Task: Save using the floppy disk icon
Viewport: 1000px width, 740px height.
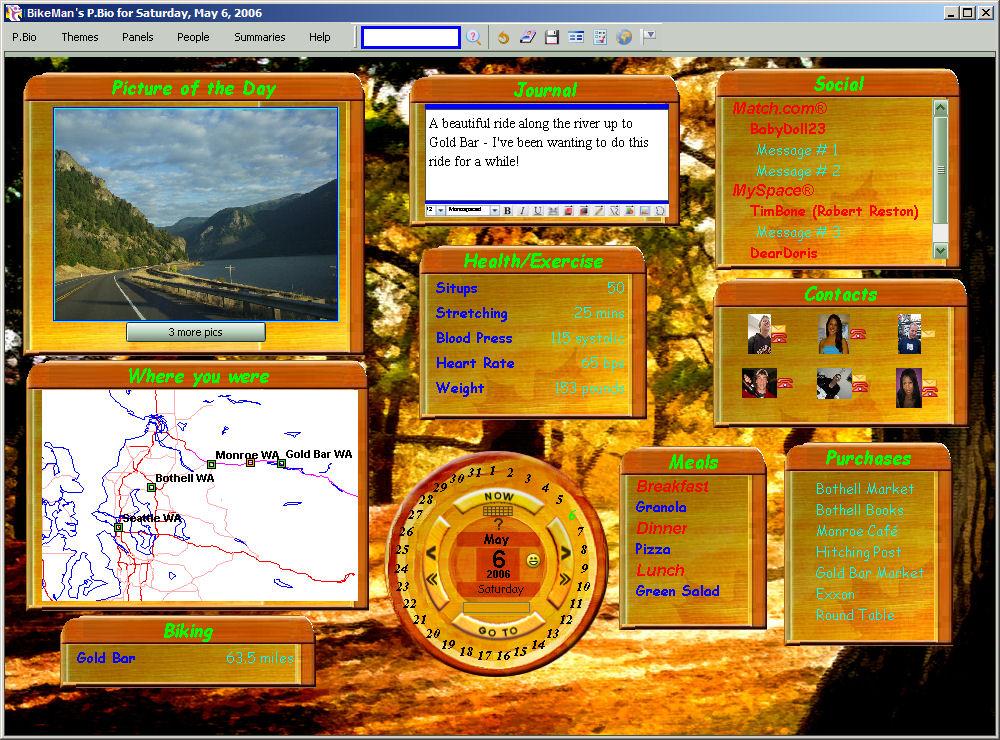Action: tap(552, 37)
